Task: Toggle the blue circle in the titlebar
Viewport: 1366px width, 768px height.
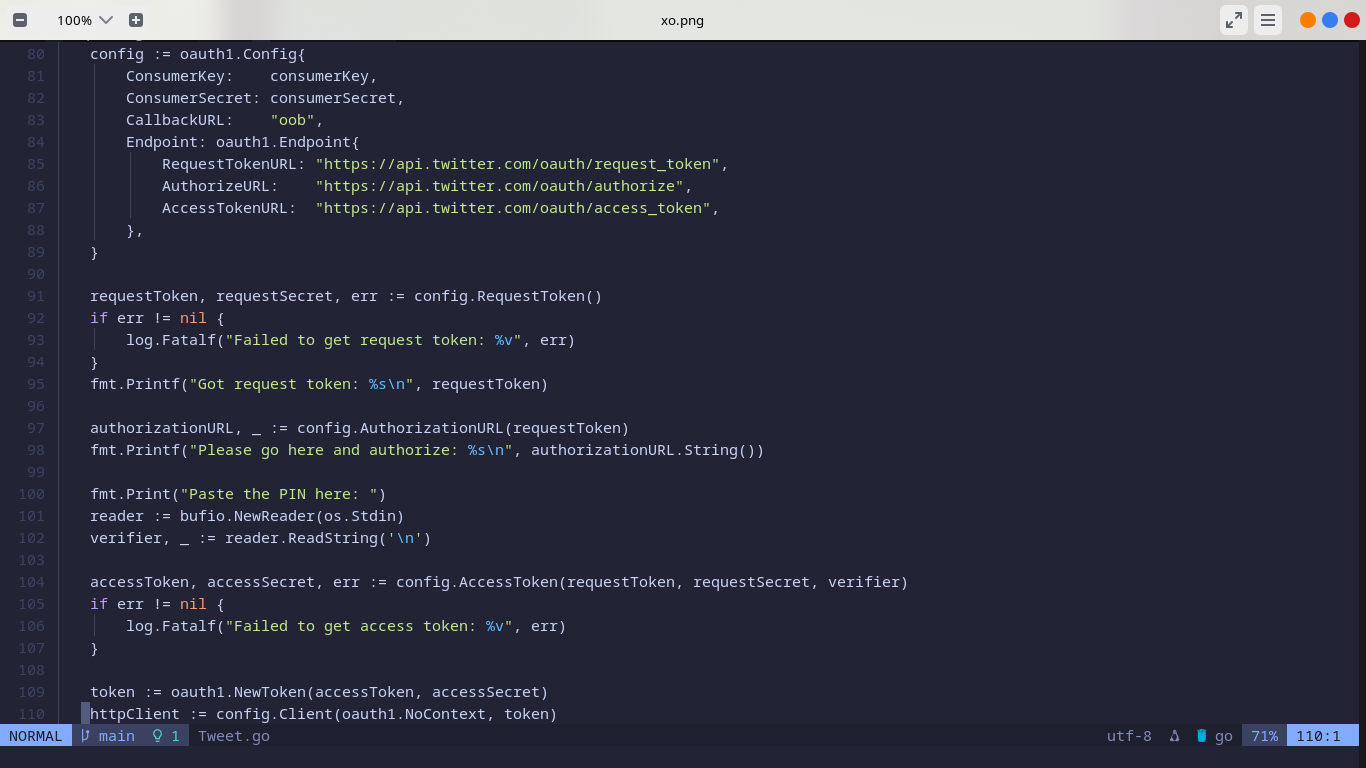Action: [1331, 19]
